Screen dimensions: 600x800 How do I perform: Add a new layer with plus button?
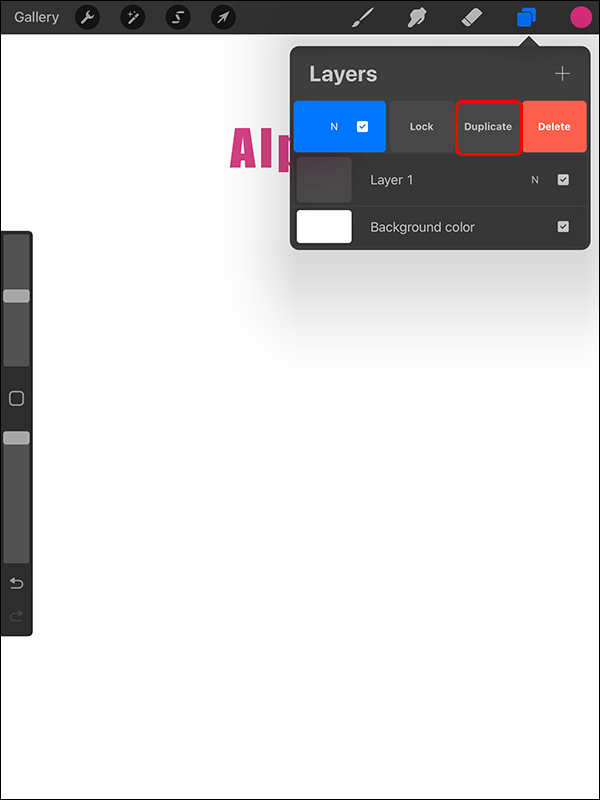click(x=562, y=74)
